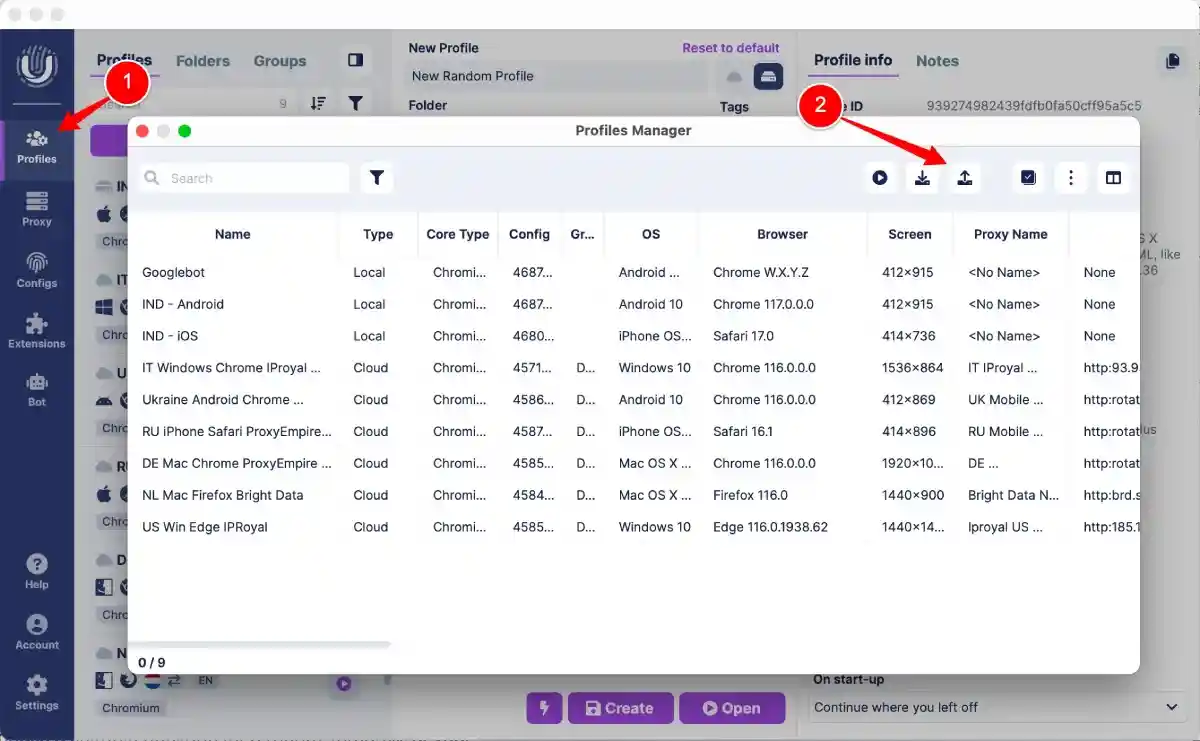Copy the Profile ID with the copy icon
The image size is (1200, 741).
pos(1171,61)
